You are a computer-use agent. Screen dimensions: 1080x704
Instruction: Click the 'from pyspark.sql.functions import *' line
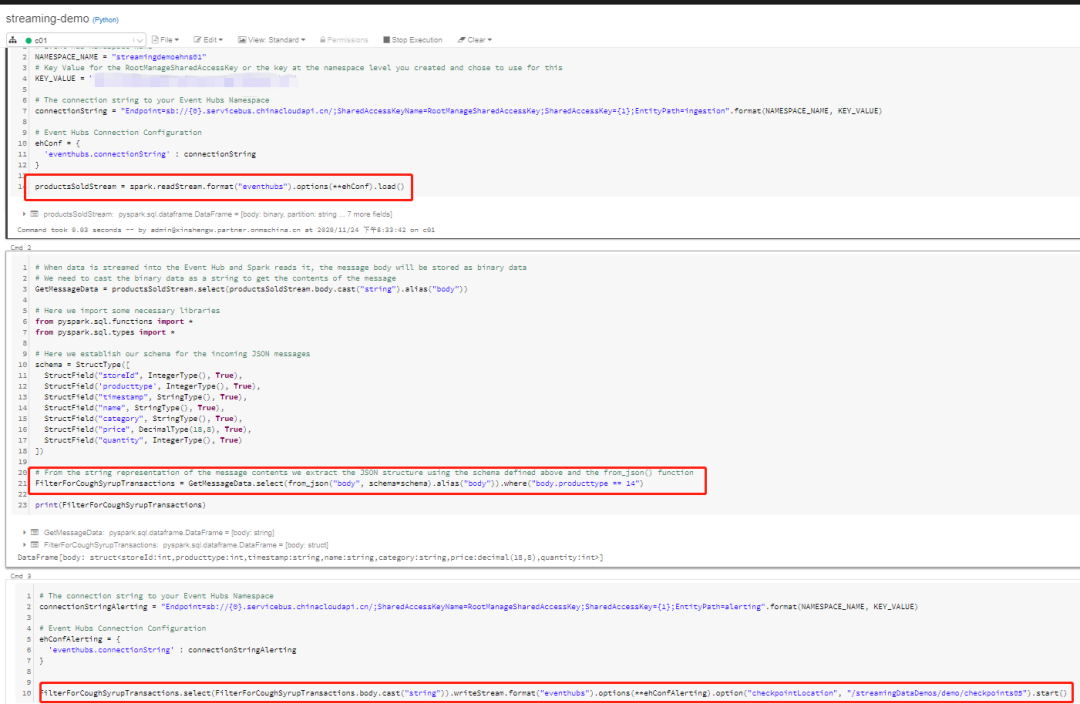(114, 322)
